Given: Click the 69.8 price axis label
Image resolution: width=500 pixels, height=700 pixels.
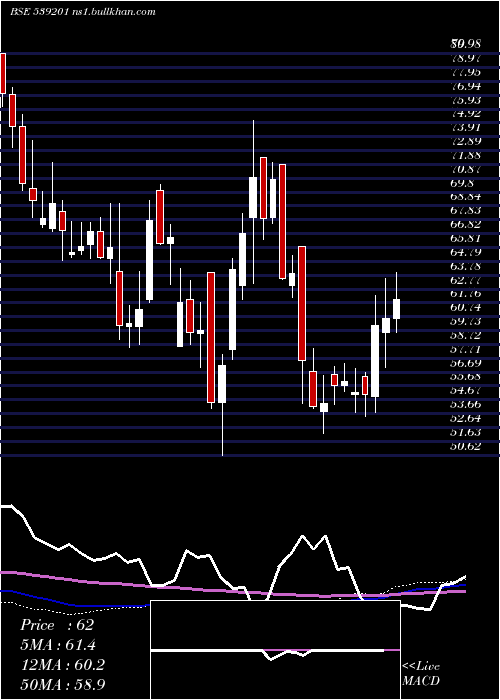Looking at the screenshot, I should [x=462, y=183].
